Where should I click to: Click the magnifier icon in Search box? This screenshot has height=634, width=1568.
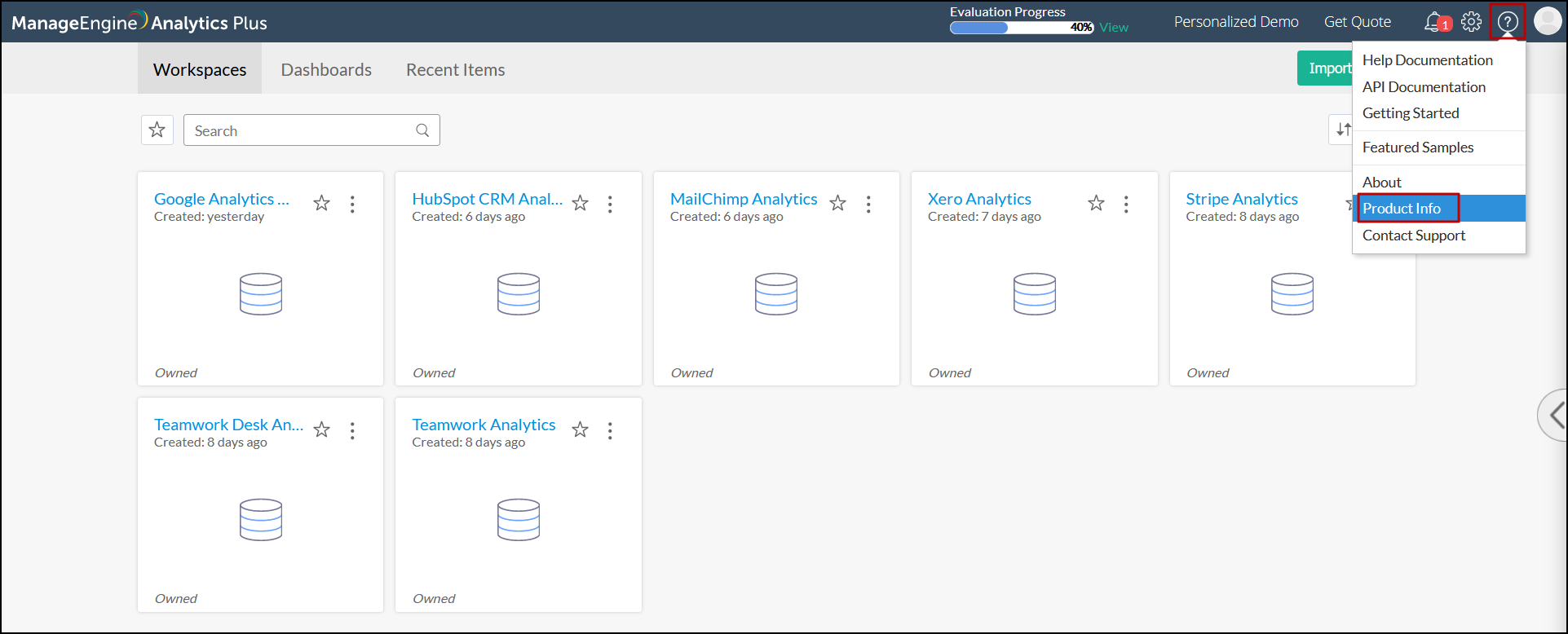coord(422,130)
